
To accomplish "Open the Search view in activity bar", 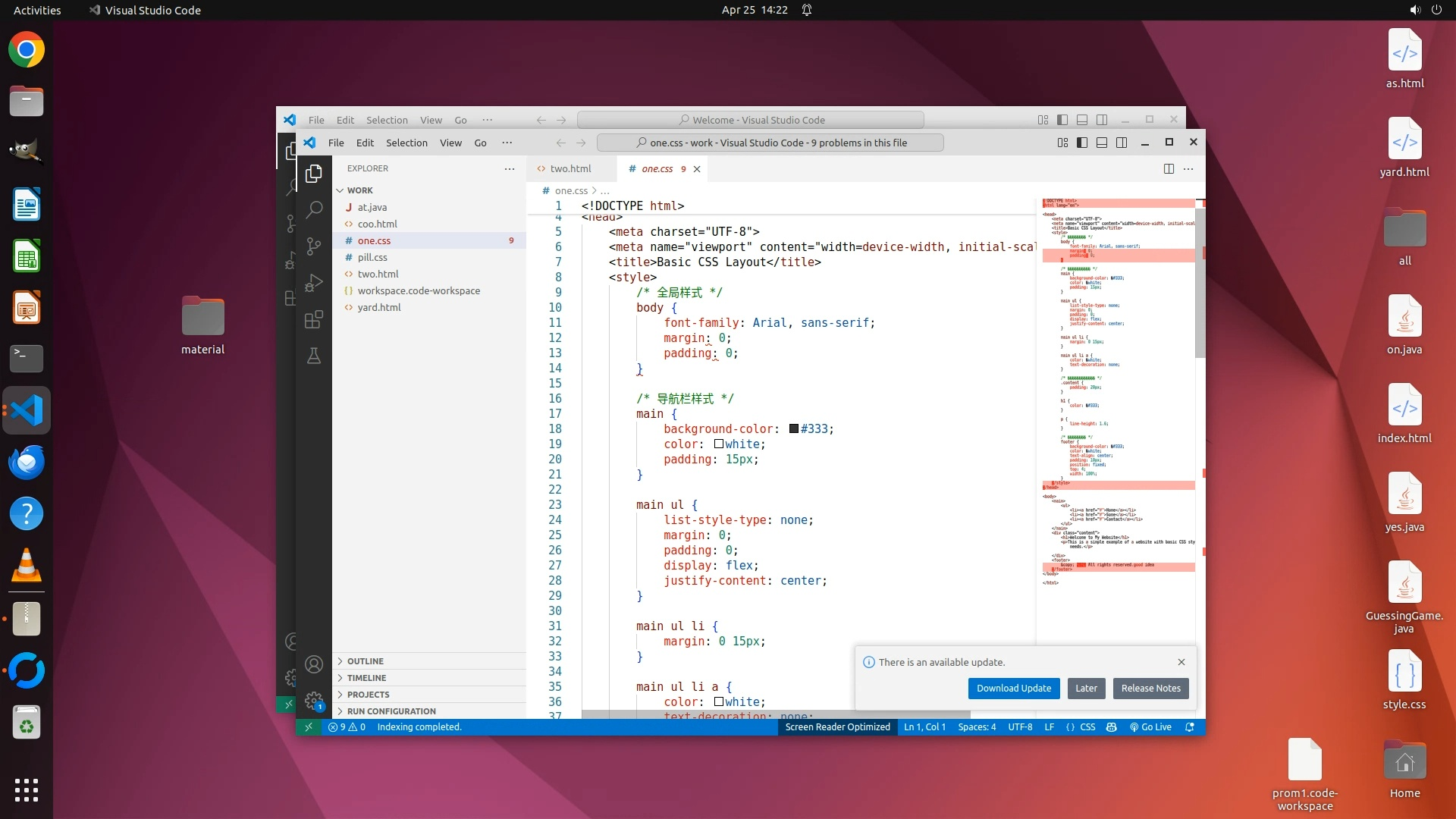I will [314, 209].
